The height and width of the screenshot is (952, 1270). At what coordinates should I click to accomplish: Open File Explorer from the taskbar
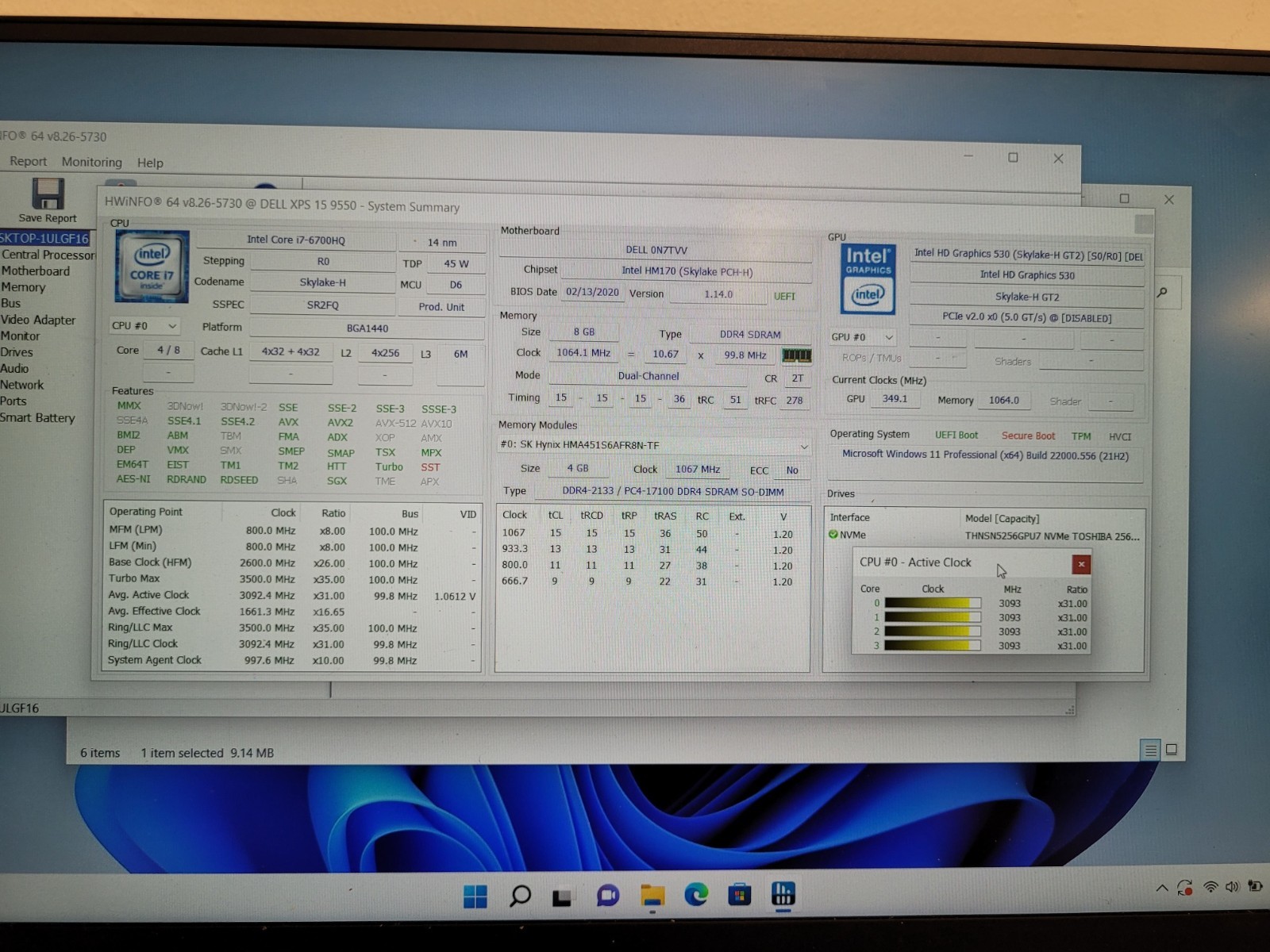(652, 896)
